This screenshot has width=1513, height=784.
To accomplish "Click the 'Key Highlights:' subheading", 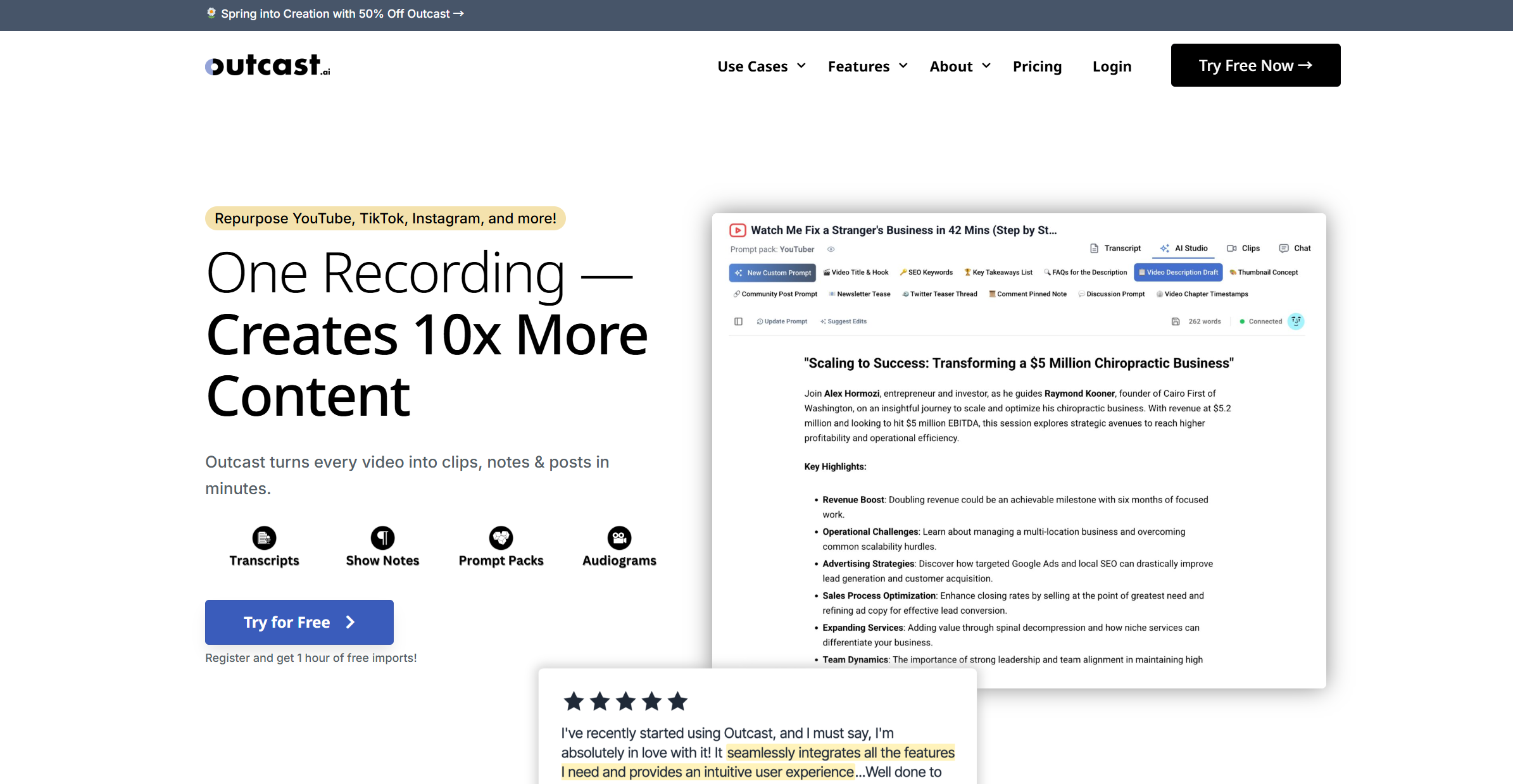I will pyautogui.click(x=835, y=467).
